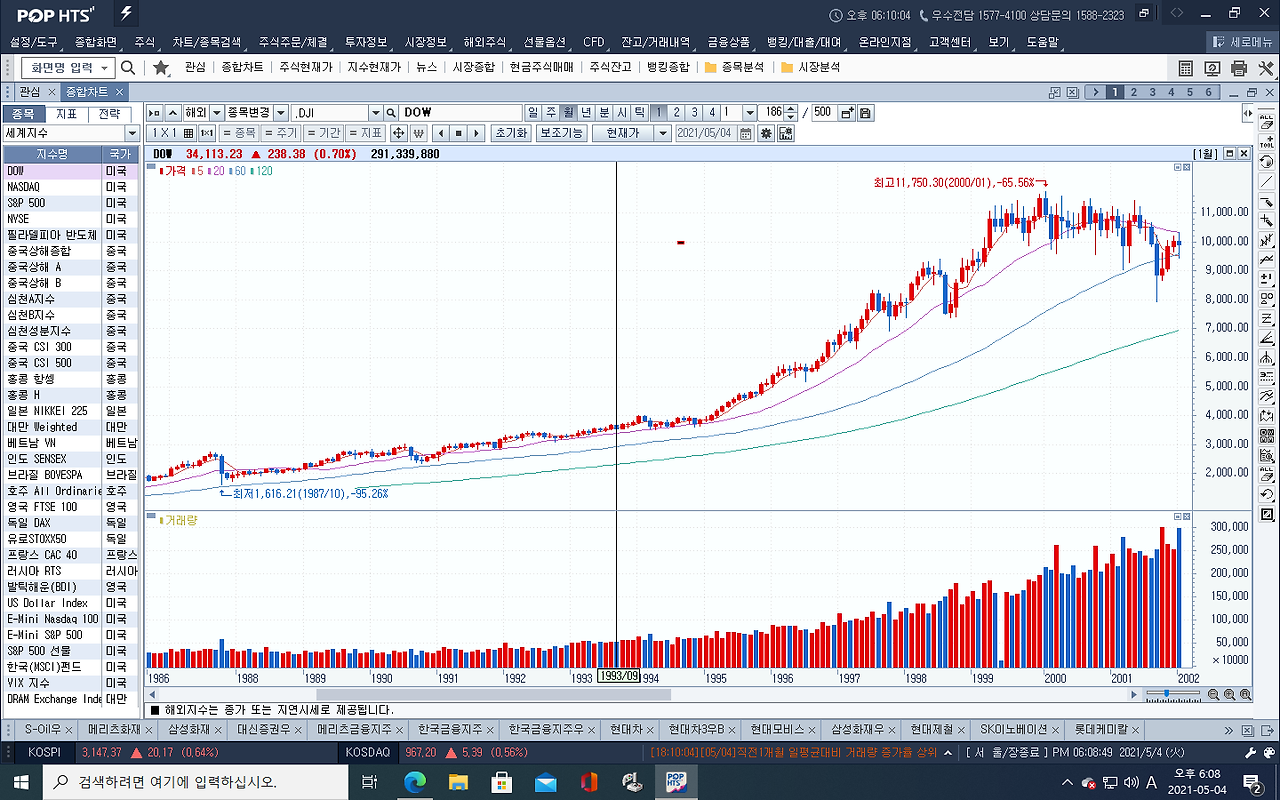
Task: Click the Windows search box on taskbar
Action: 196,782
